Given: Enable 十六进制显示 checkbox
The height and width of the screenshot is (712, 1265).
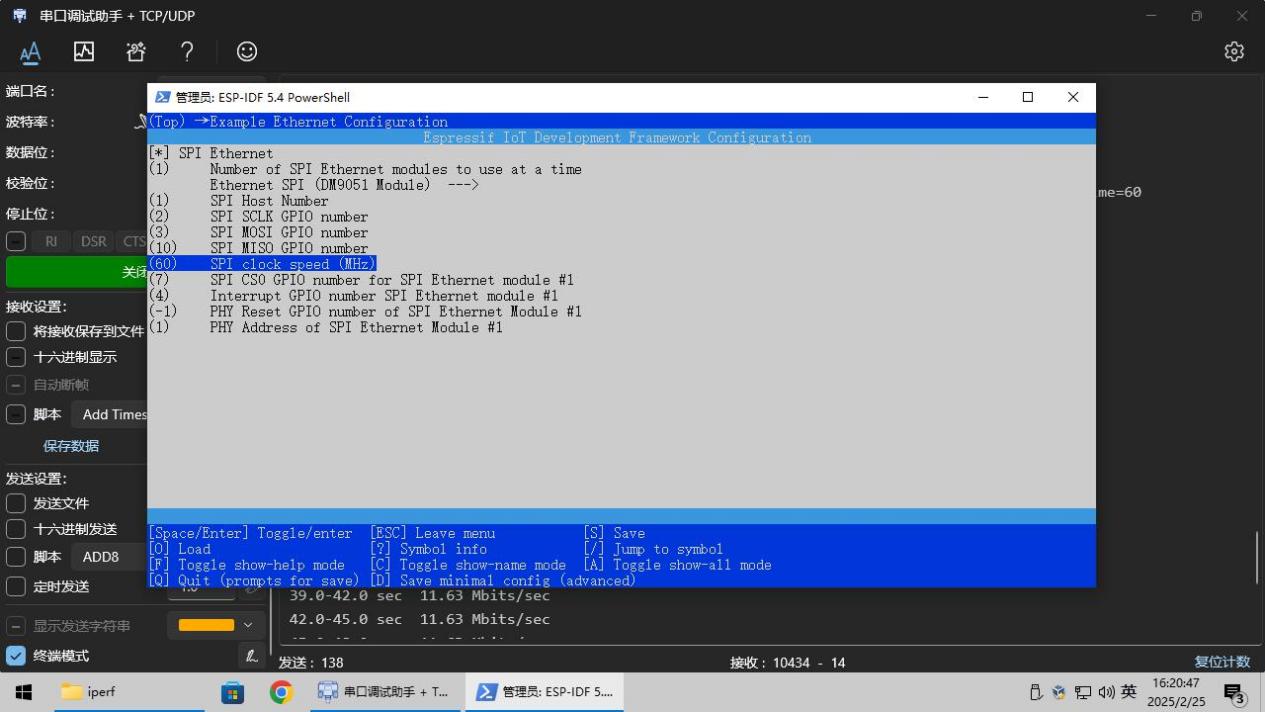Looking at the screenshot, I should click(16, 357).
